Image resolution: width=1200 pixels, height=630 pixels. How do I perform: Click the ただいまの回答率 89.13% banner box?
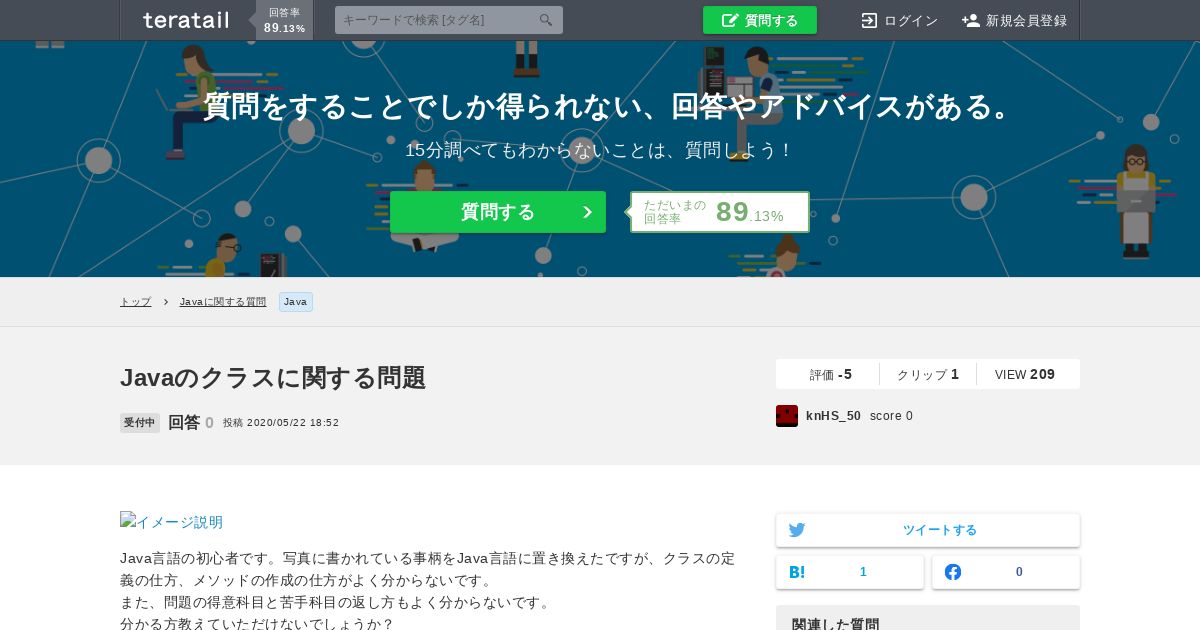click(720, 212)
